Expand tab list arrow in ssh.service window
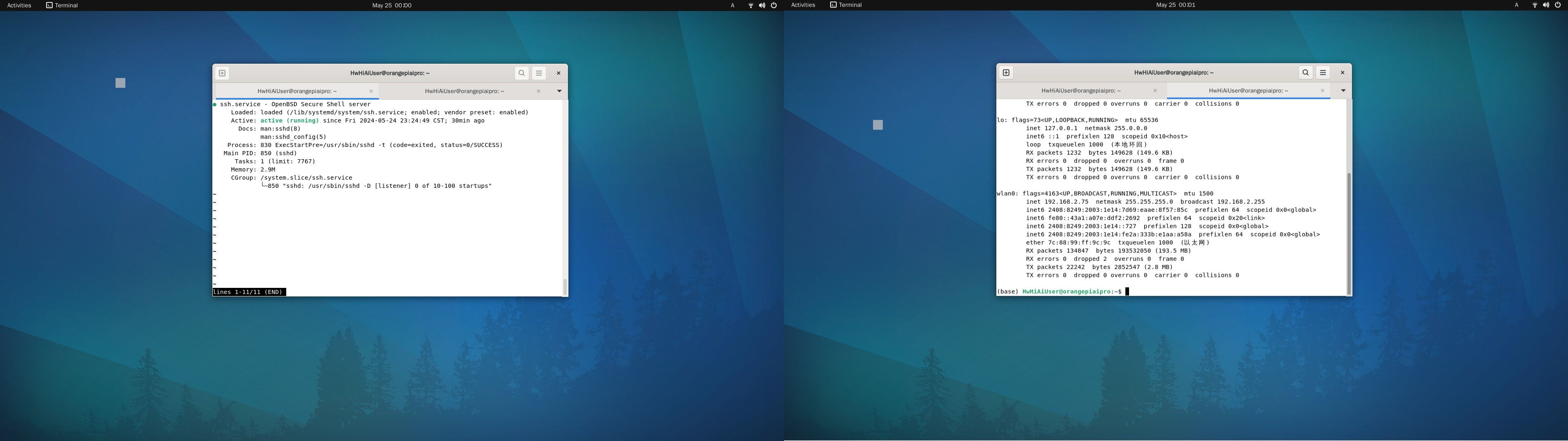Image resolution: width=1568 pixels, height=441 pixels. tap(559, 91)
